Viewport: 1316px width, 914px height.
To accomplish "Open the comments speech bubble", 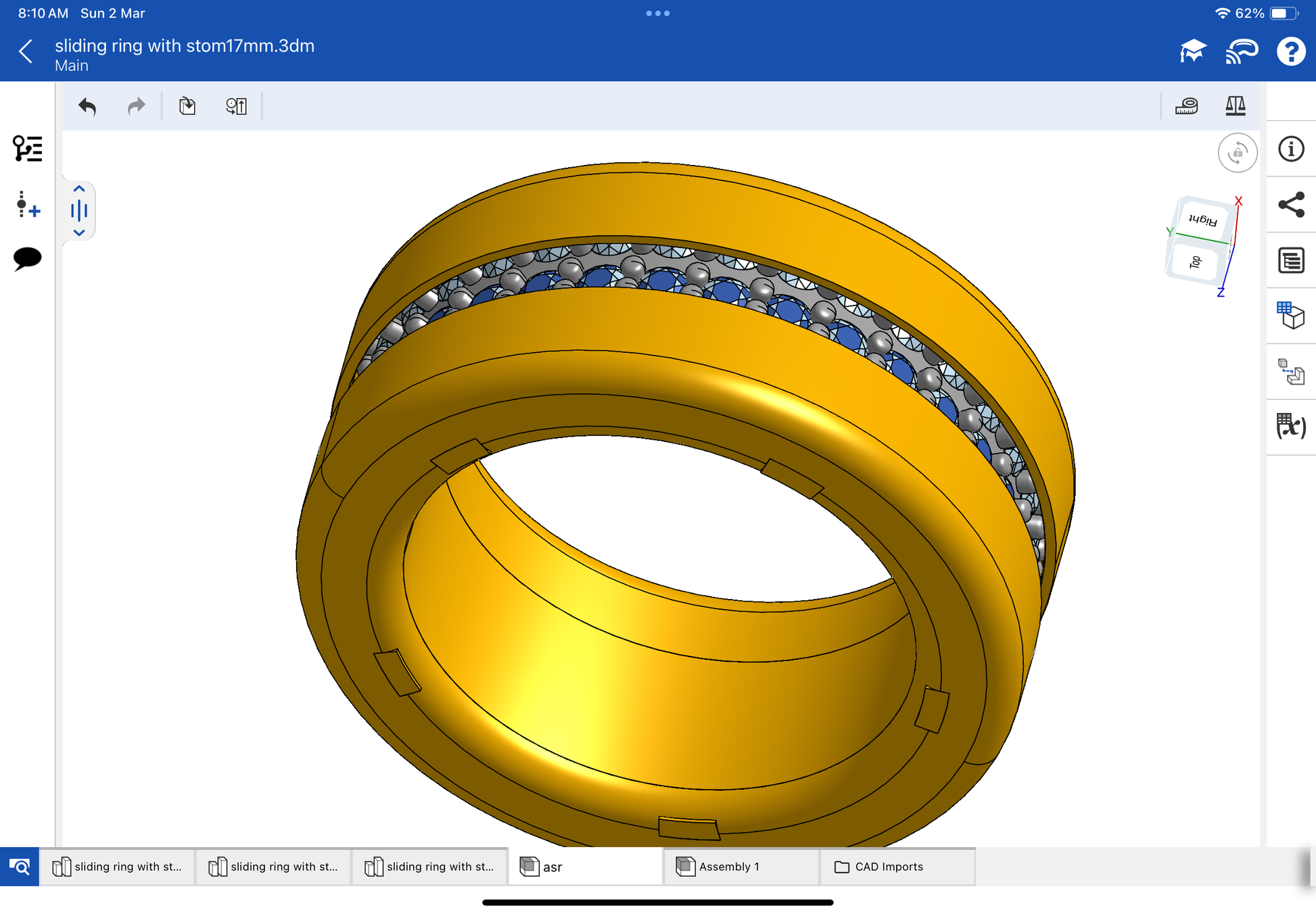I will pos(27,258).
